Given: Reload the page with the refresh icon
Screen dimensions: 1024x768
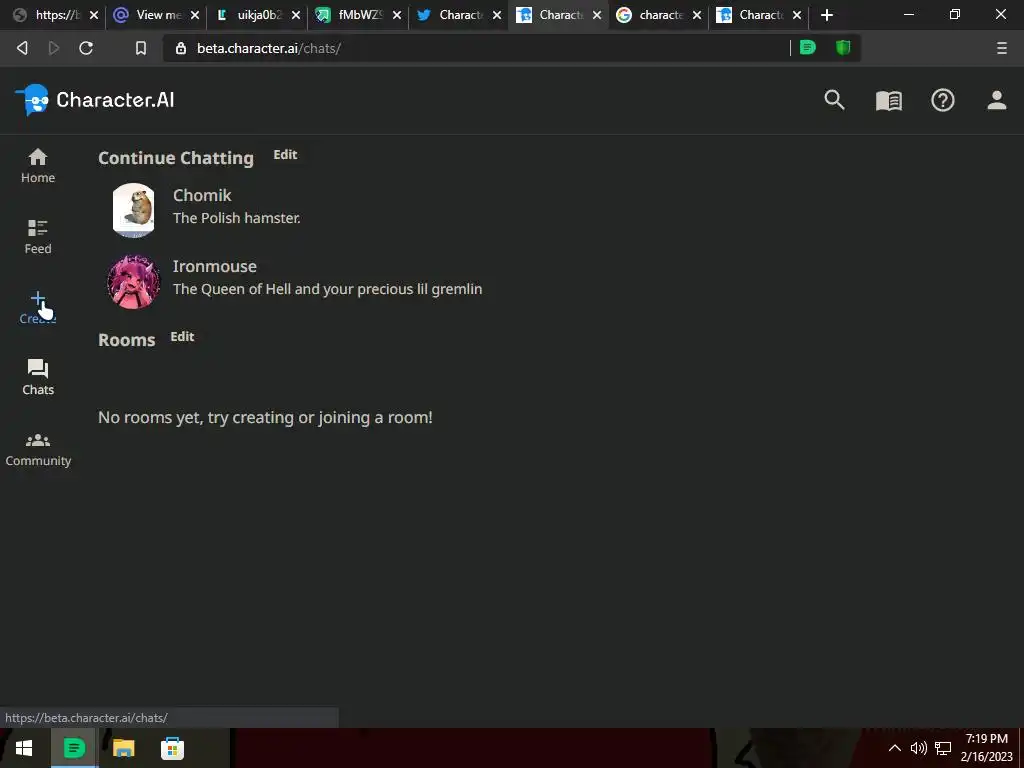Looking at the screenshot, I should tap(86, 48).
